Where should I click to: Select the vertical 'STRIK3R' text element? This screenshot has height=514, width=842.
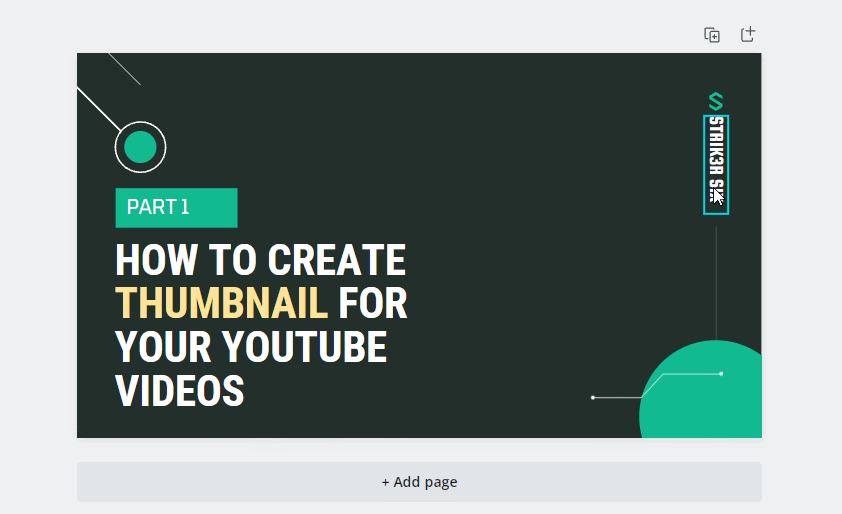click(x=716, y=164)
